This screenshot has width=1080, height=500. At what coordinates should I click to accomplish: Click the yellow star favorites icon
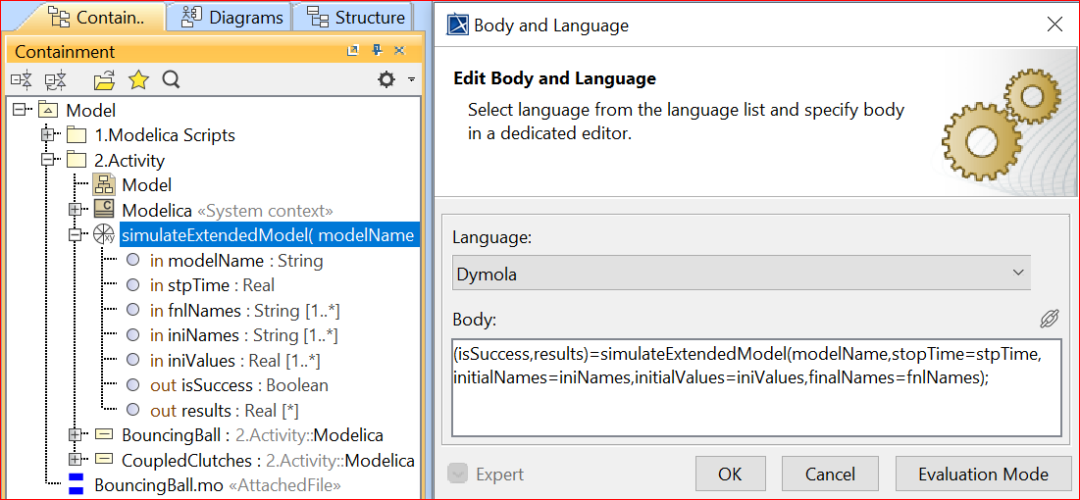(x=138, y=80)
